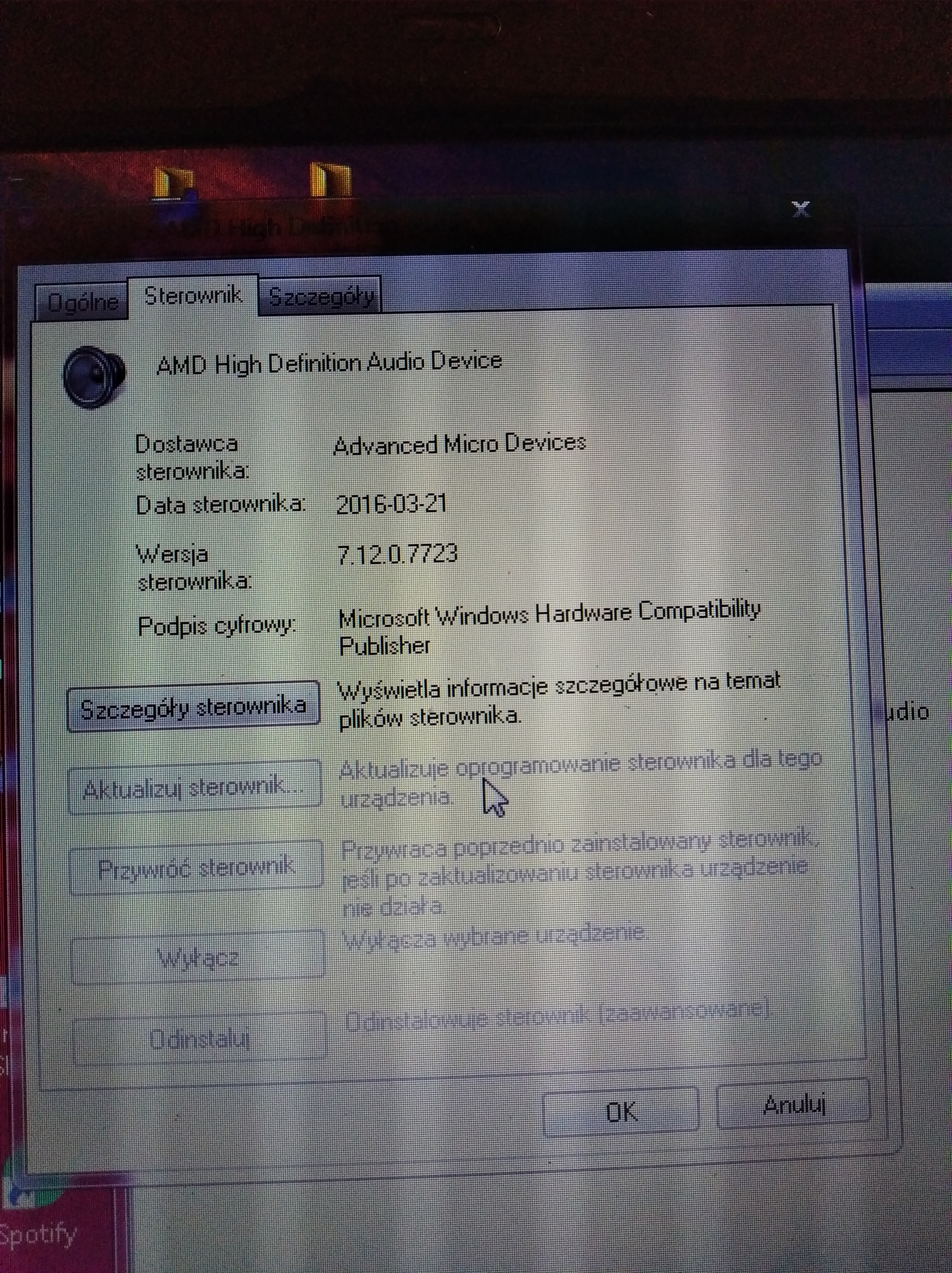This screenshot has width=952, height=1273.
Task: Click the Podpis cyfrowy label
Action: point(217,626)
